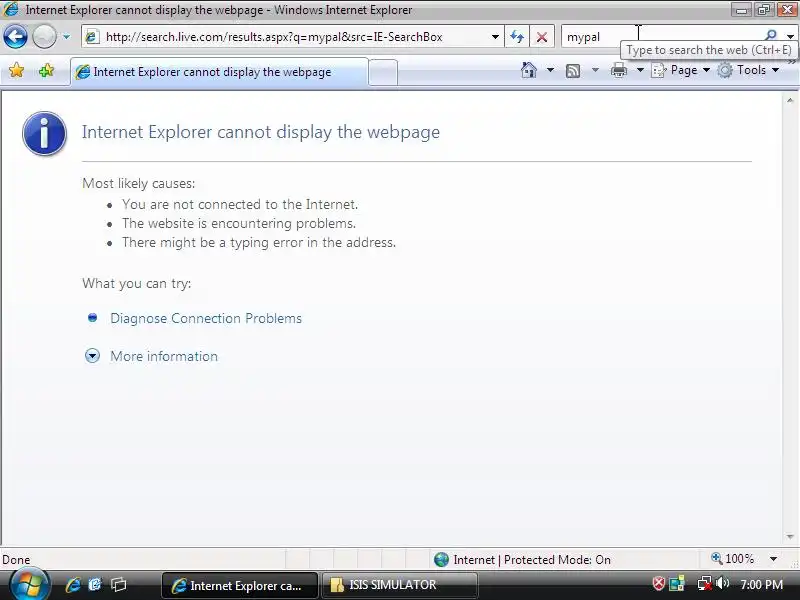
Task: Click Diagnose Connection Problems link
Action: pos(206,318)
